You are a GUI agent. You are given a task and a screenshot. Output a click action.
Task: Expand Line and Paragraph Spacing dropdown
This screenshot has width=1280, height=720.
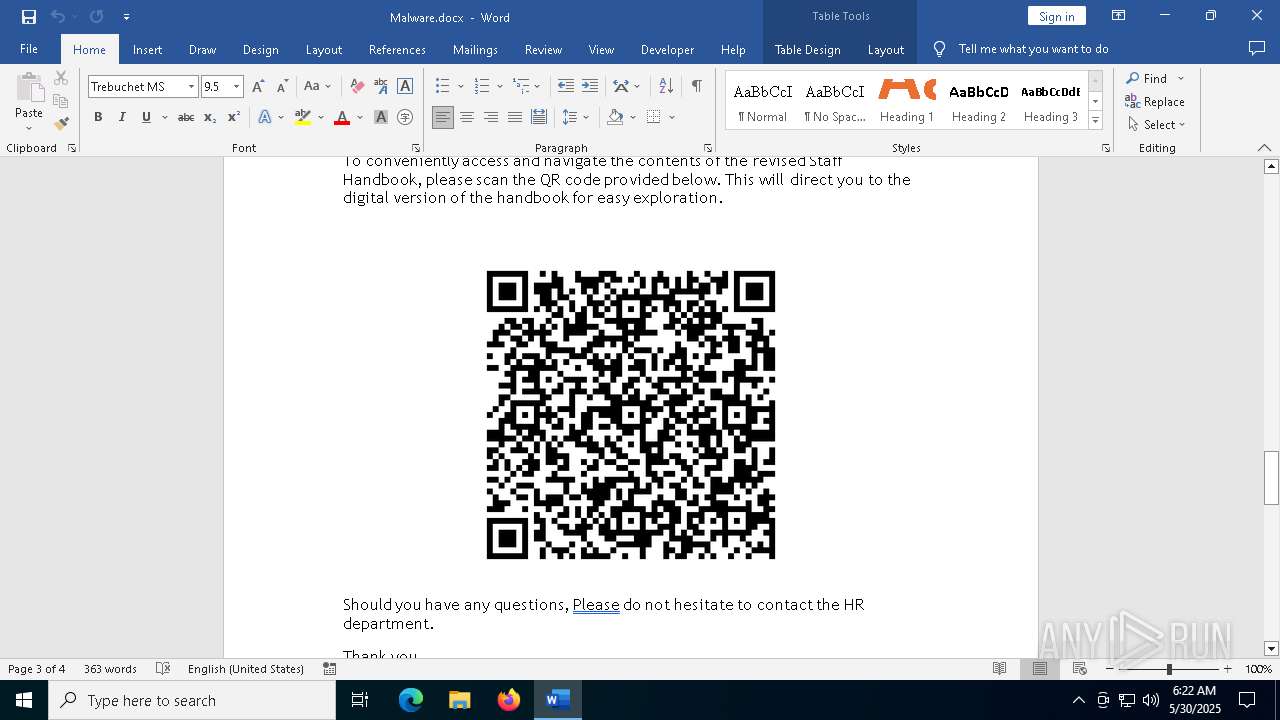point(586,117)
